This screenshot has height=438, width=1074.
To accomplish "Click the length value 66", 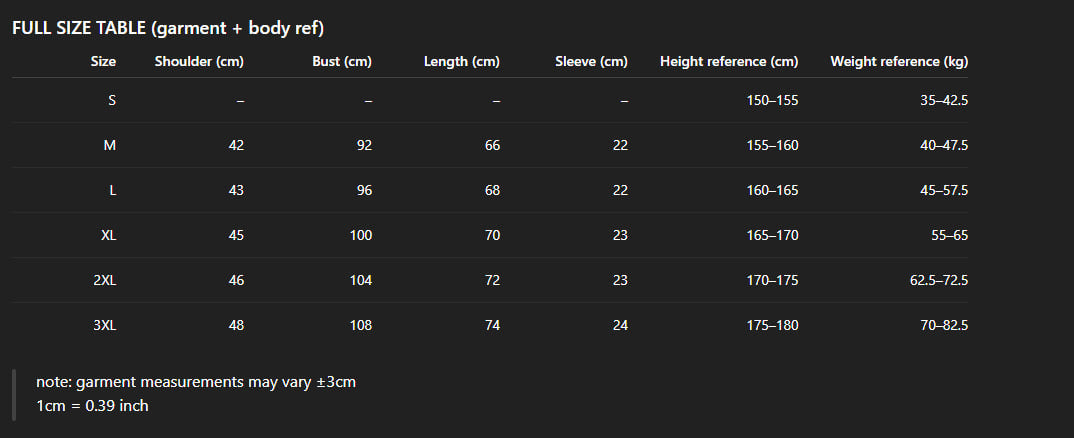I will (x=492, y=145).
